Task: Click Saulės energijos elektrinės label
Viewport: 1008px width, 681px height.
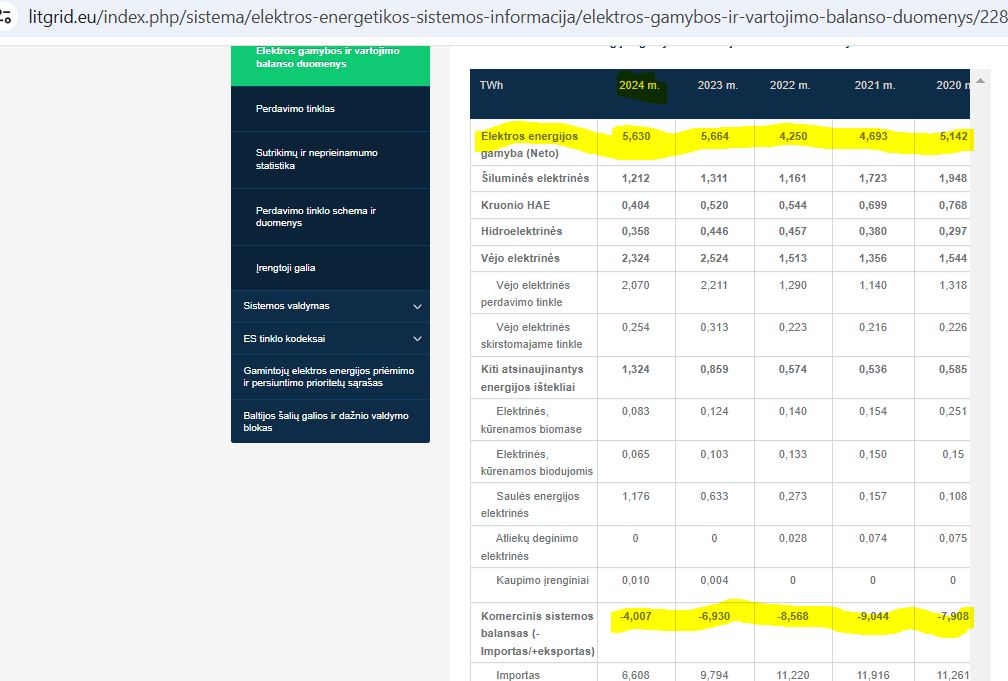Action: [530, 505]
